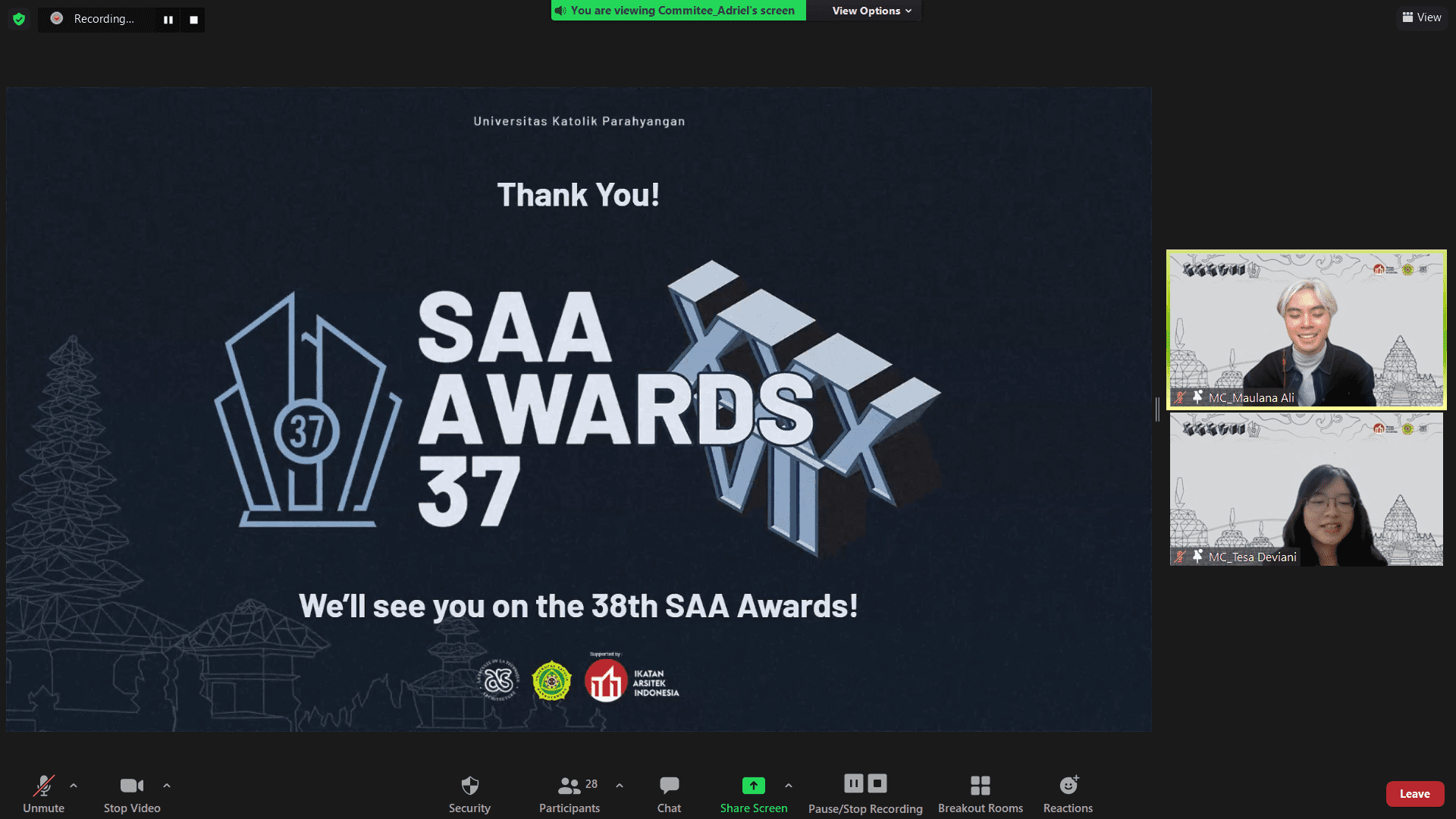Viewport: 1456px width, 819px height.
Task: Open the View layout menu
Action: 1421,17
